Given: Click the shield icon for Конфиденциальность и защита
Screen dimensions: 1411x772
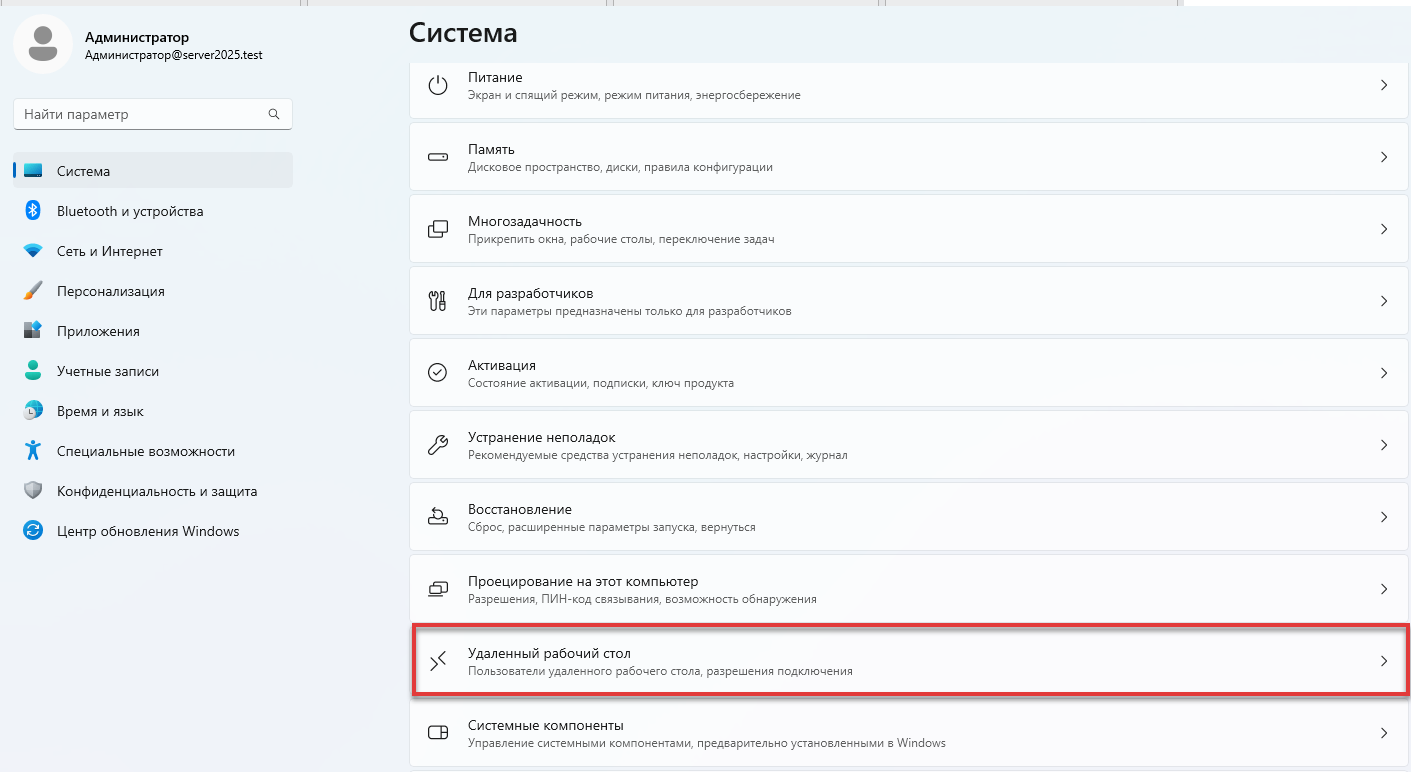Looking at the screenshot, I should 33,491.
